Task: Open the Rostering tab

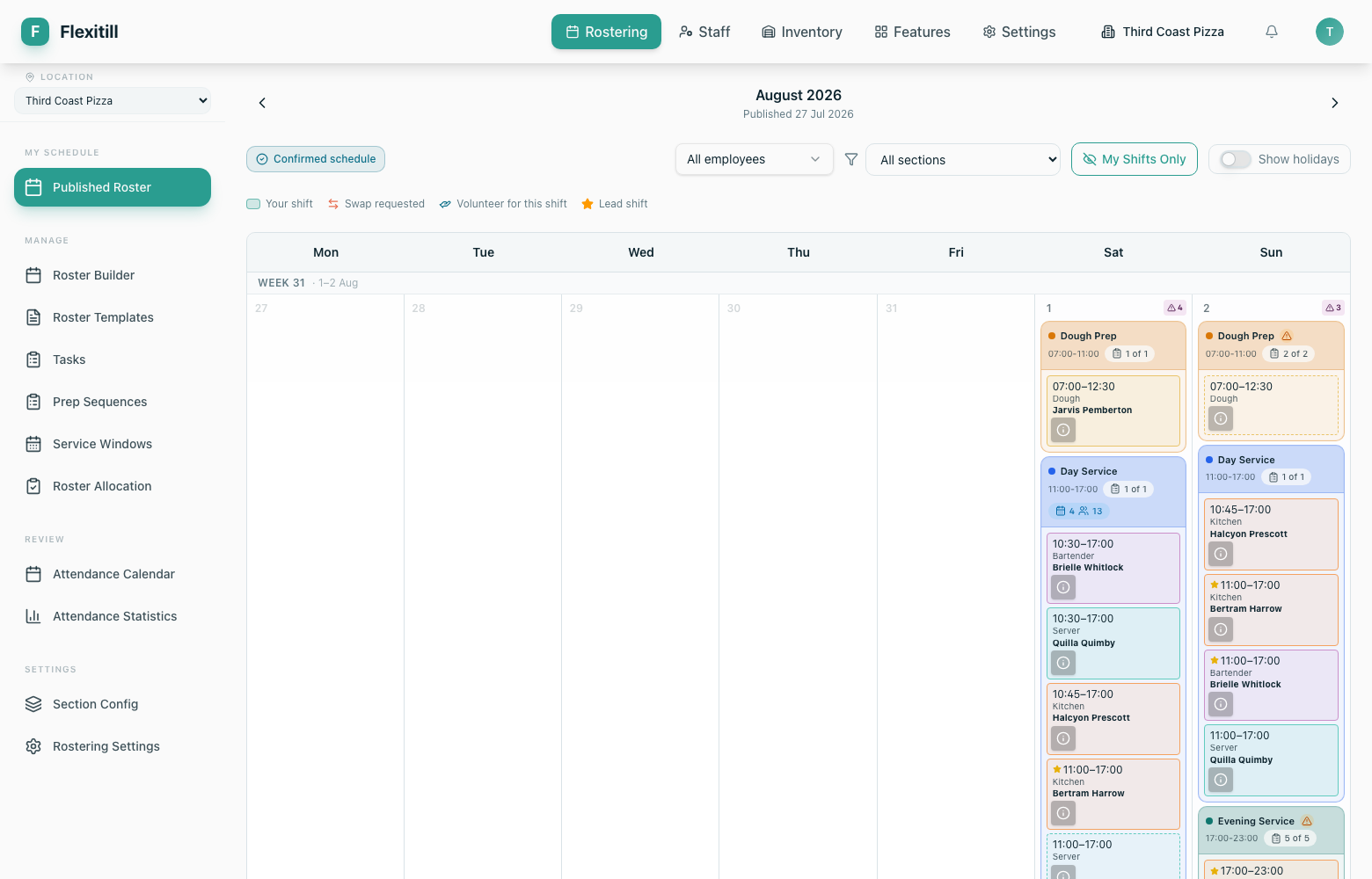Action: 606,32
